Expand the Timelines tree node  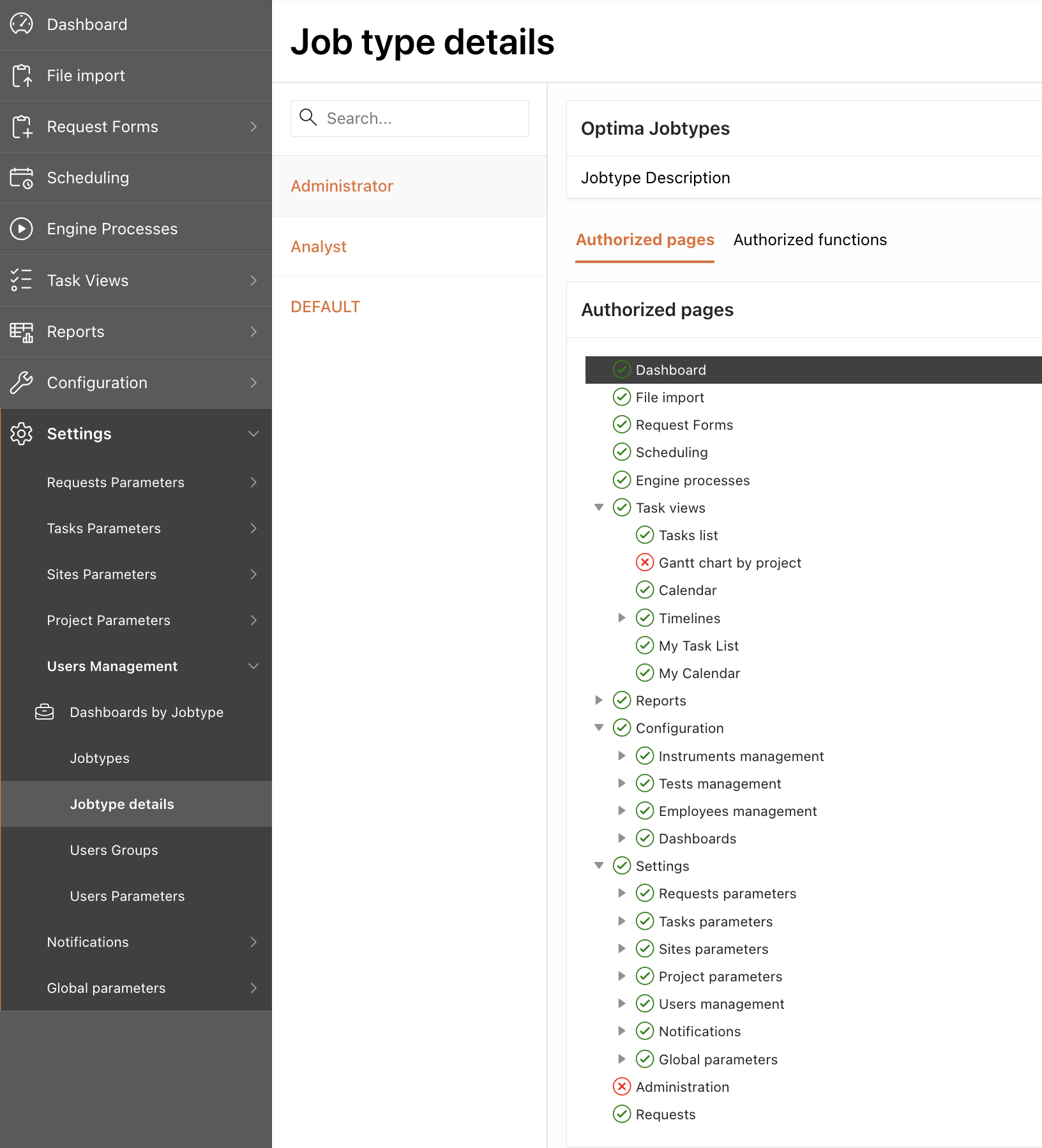[621, 618]
